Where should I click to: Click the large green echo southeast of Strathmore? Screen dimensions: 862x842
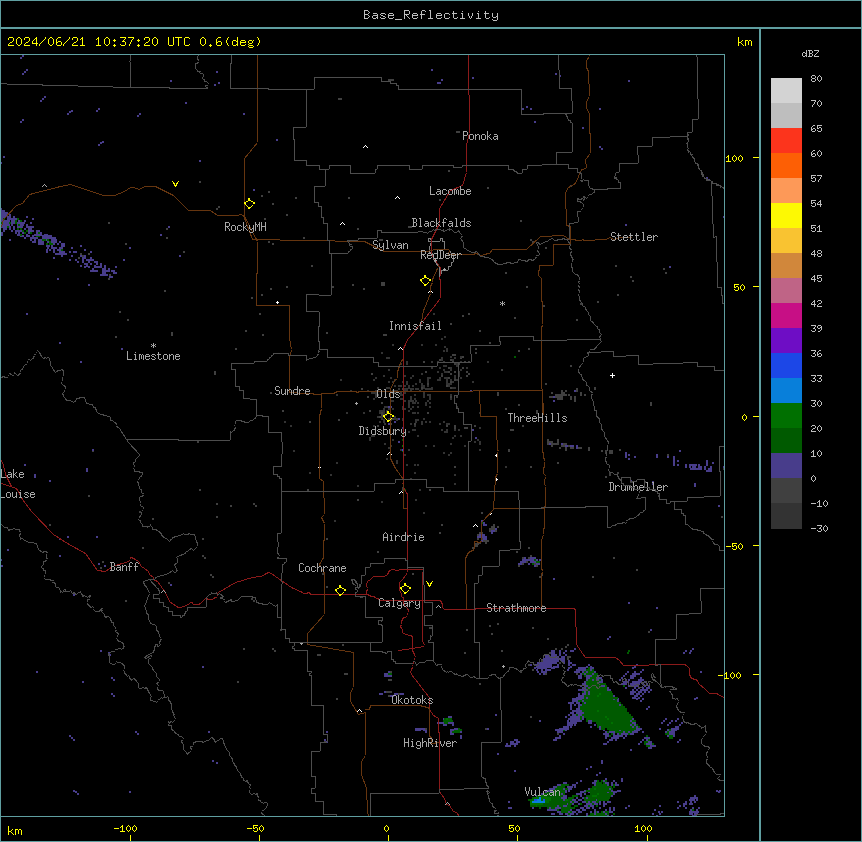tap(605, 705)
